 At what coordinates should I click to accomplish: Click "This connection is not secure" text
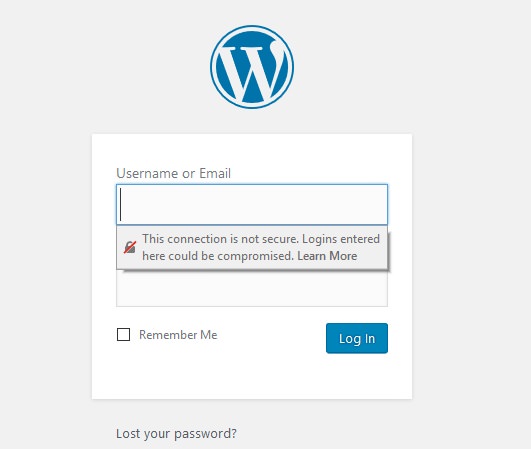coord(220,239)
